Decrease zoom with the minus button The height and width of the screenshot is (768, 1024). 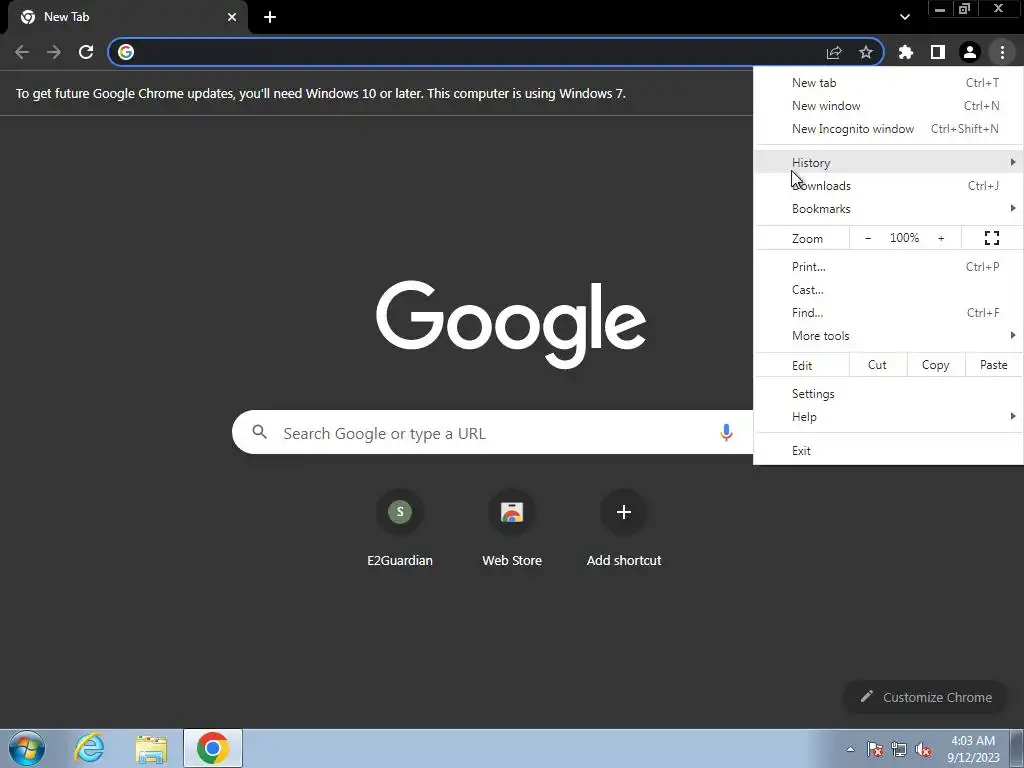pyautogui.click(x=868, y=238)
